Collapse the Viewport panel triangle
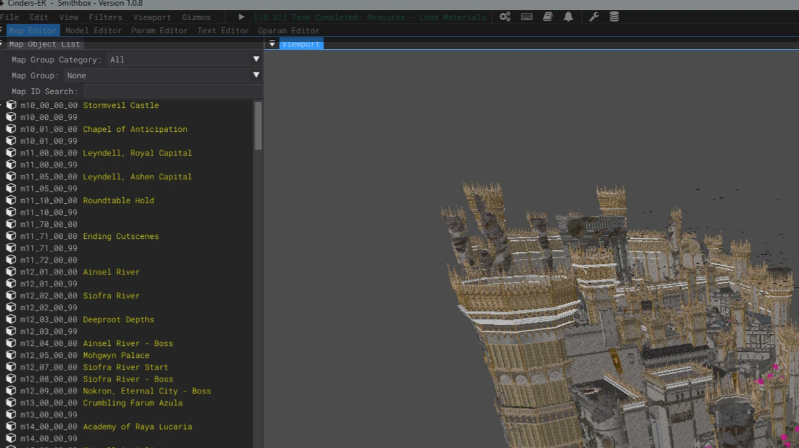The image size is (799, 448). tap(273, 44)
